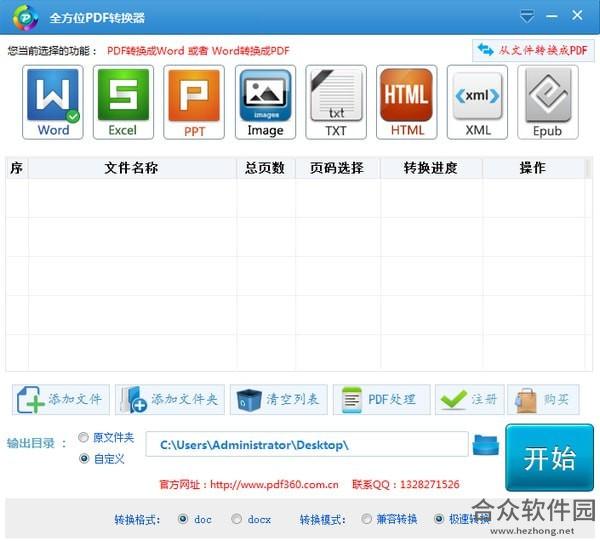Viewport: 600px width, 541px height.
Task: Select the doc format radio button
Action: tap(183, 519)
